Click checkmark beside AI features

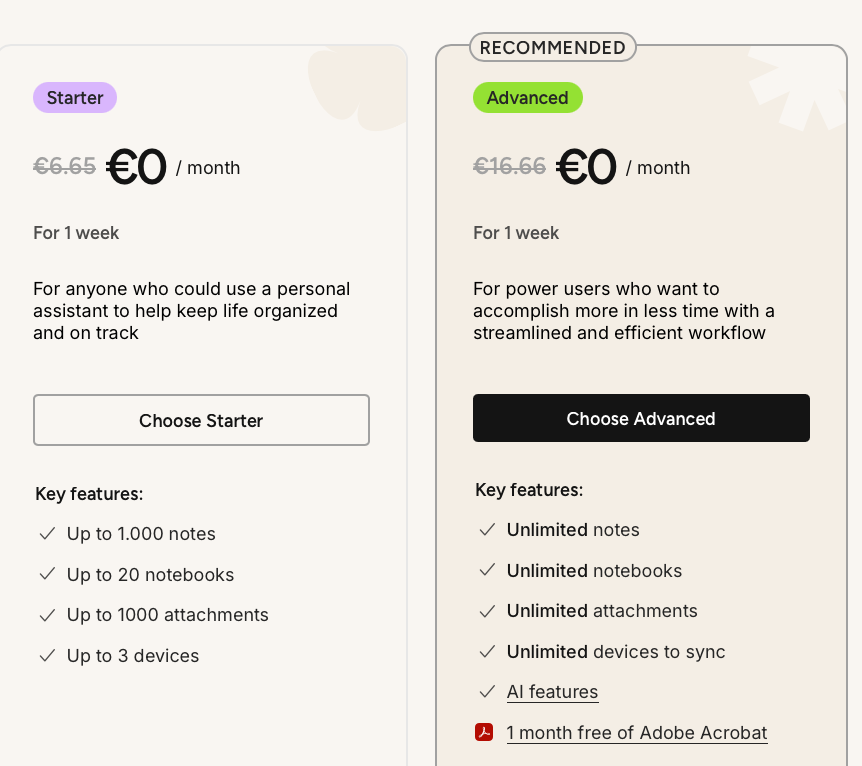487,692
